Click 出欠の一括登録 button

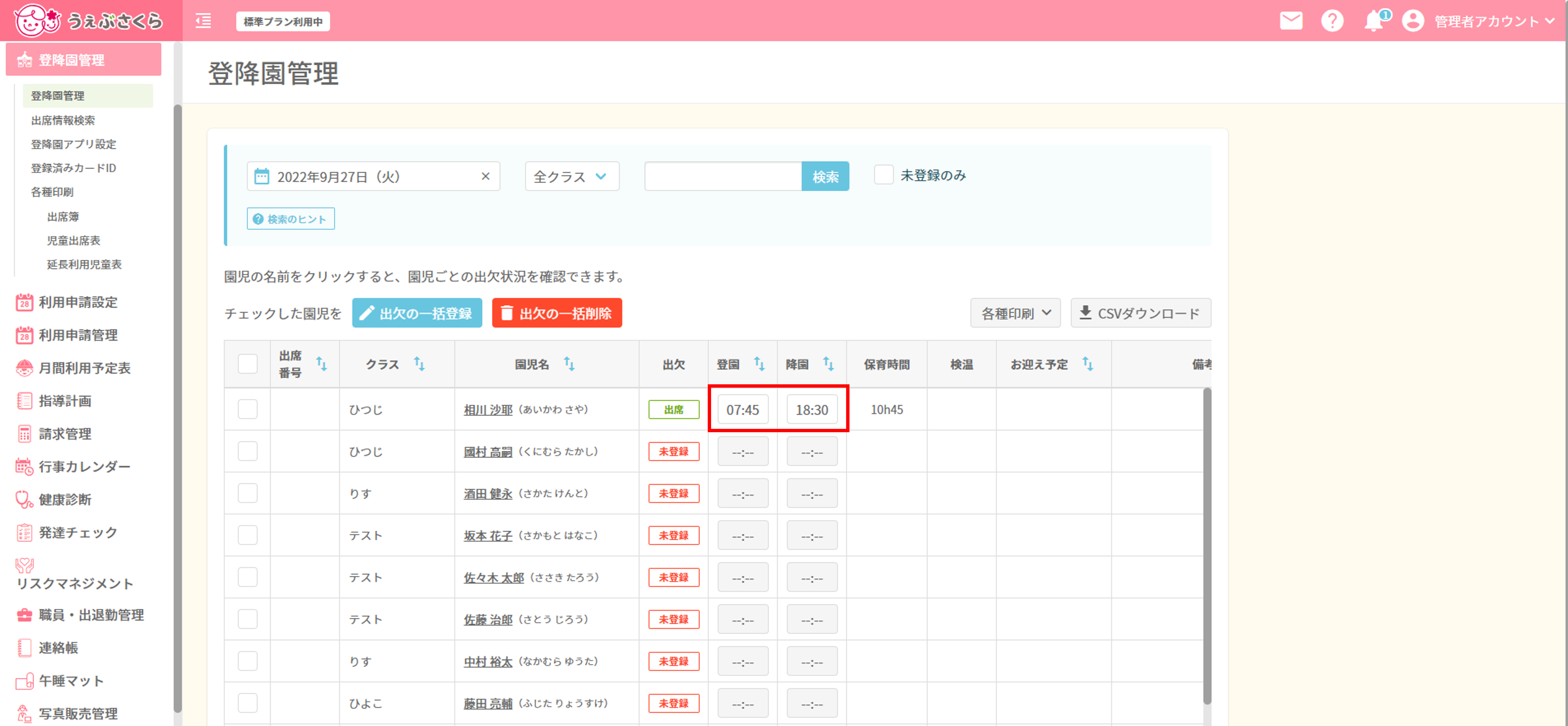417,313
